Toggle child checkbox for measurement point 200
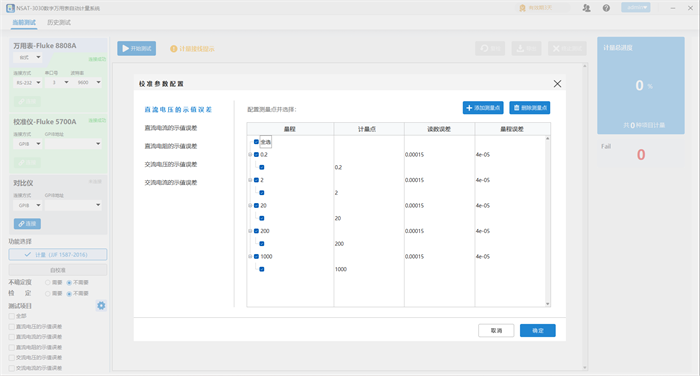Image resolution: width=700 pixels, height=376 pixels. (262, 244)
